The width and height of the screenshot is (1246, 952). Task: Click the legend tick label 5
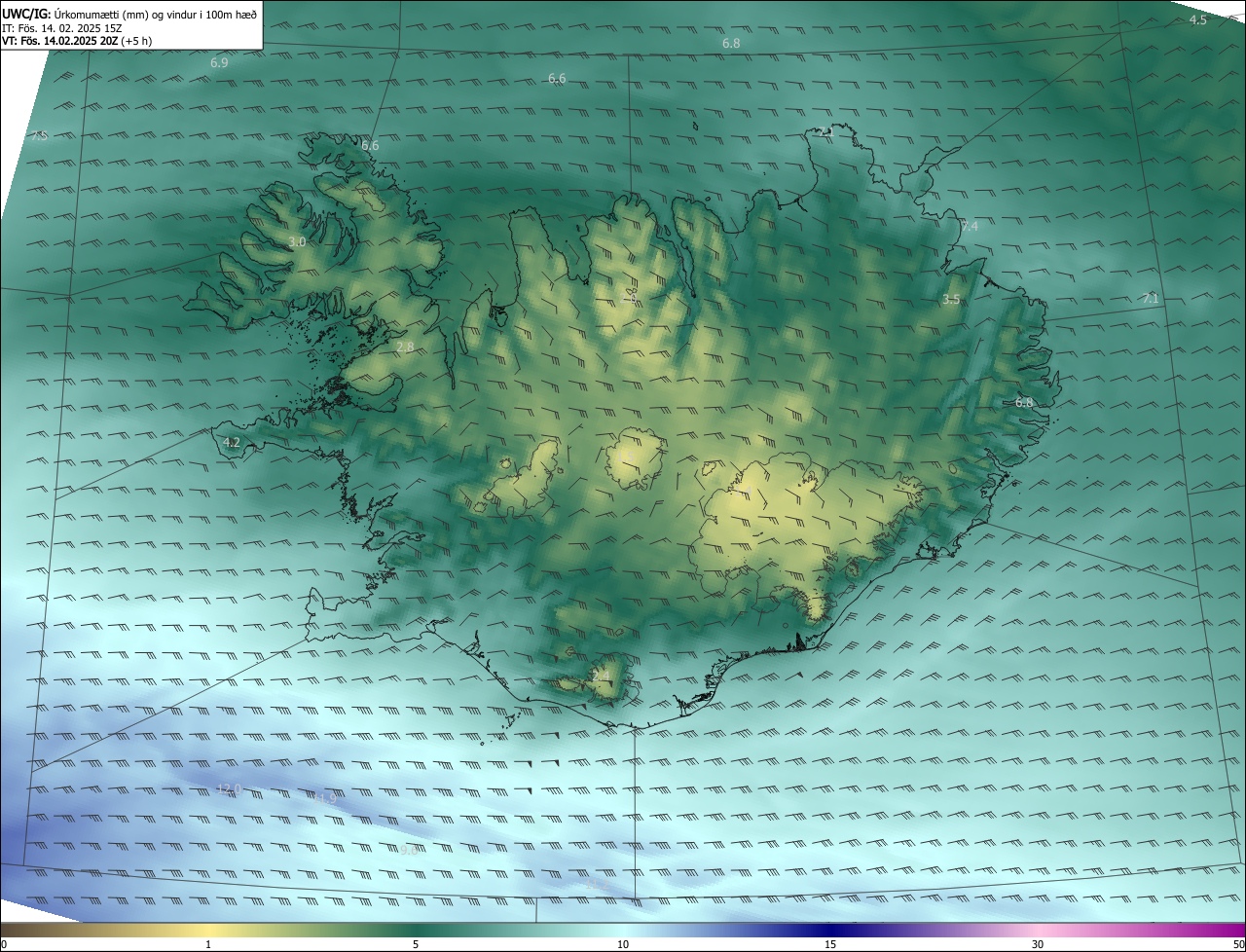(416, 944)
